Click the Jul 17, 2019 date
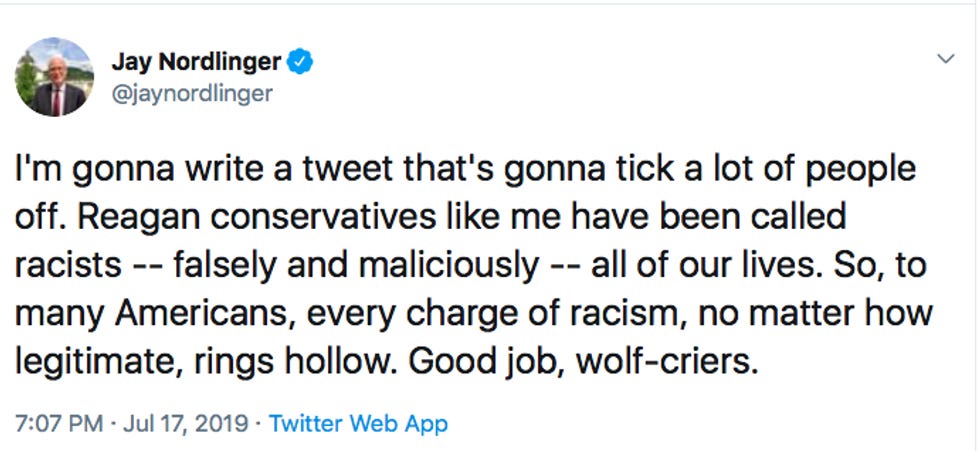The height and width of the screenshot is (451, 980). 186,423
